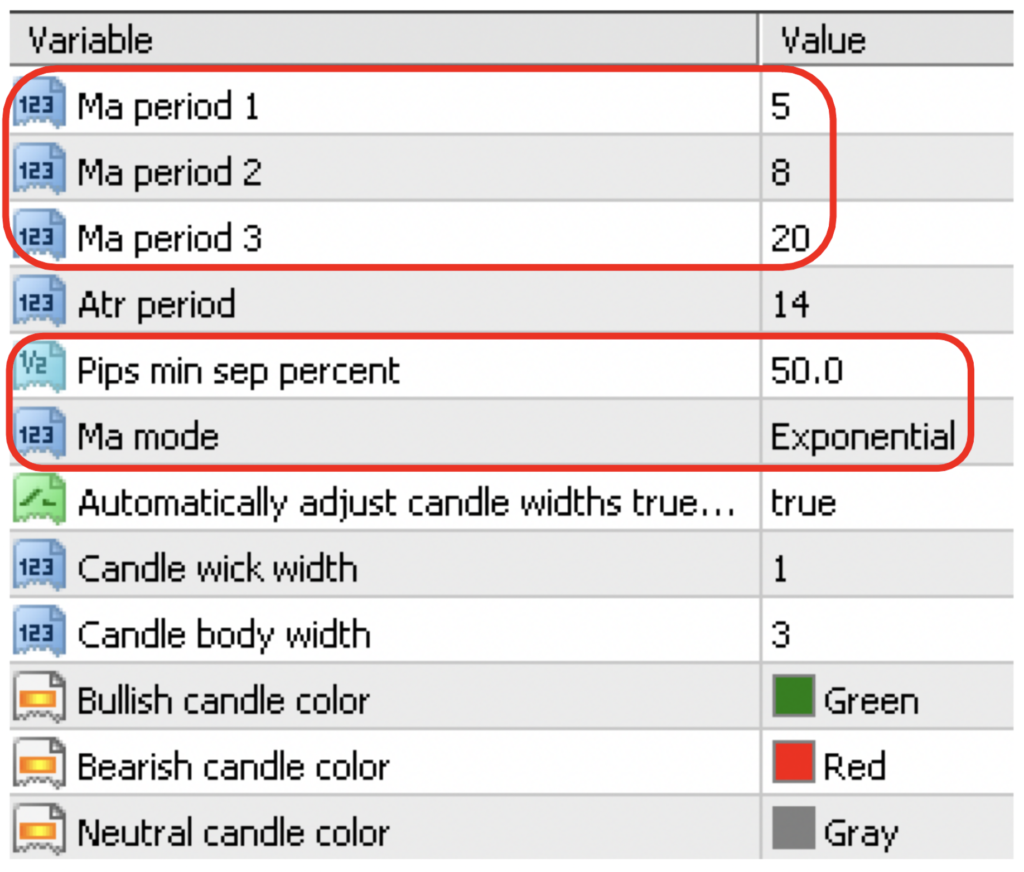Click the integer icon beside Atr period

click(39, 304)
